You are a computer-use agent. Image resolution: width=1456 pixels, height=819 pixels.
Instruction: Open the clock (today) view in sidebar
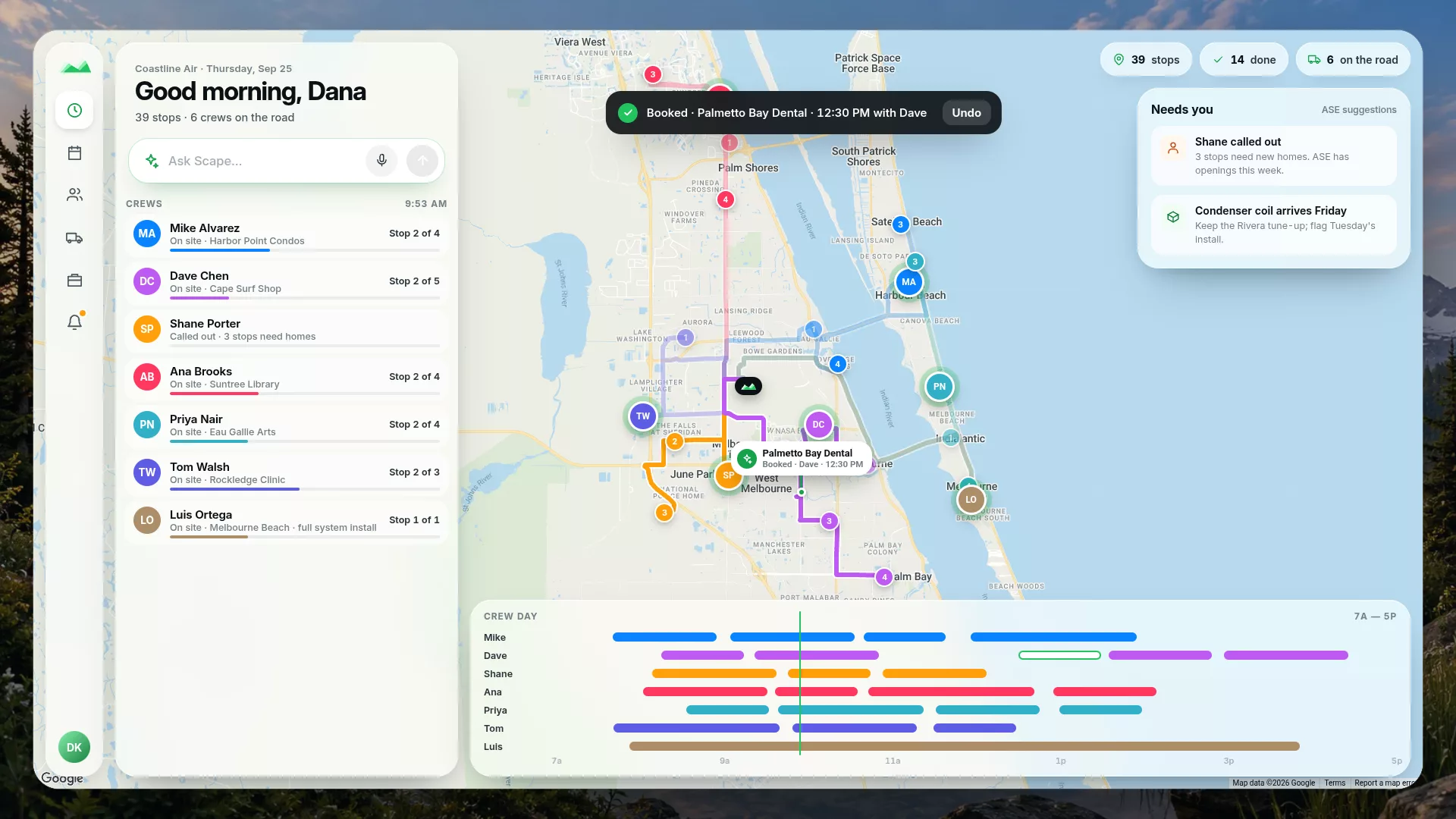74,111
